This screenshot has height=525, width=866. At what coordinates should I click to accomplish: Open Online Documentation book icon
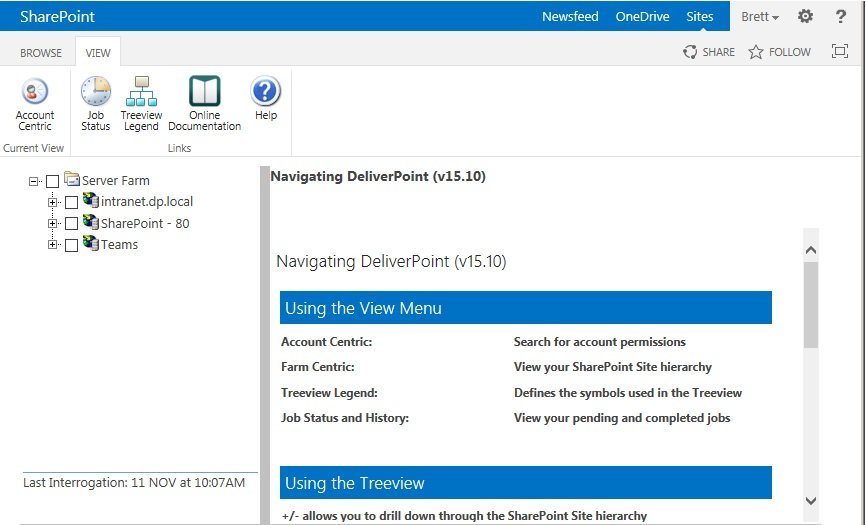click(204, 91)
